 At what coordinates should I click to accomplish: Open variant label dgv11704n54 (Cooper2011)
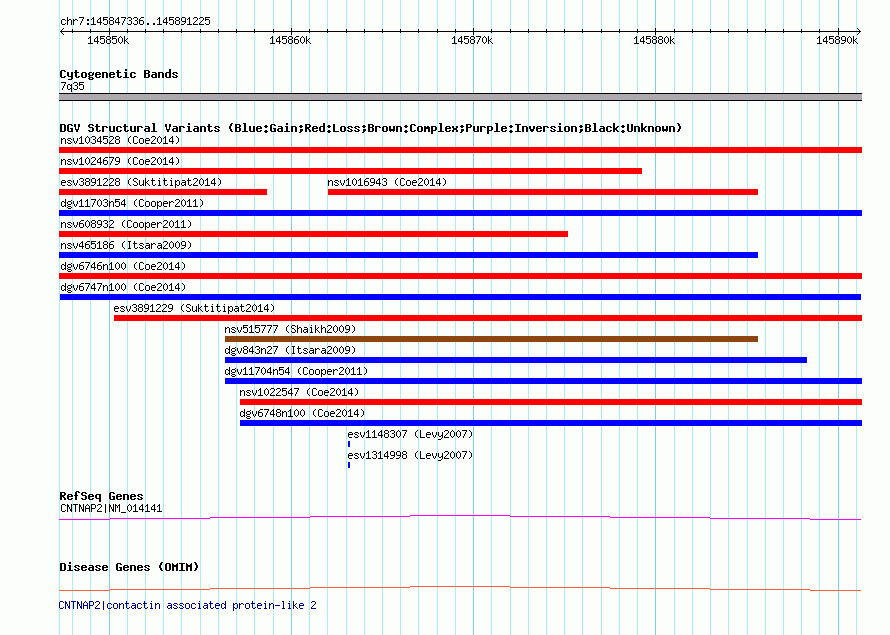296,371
